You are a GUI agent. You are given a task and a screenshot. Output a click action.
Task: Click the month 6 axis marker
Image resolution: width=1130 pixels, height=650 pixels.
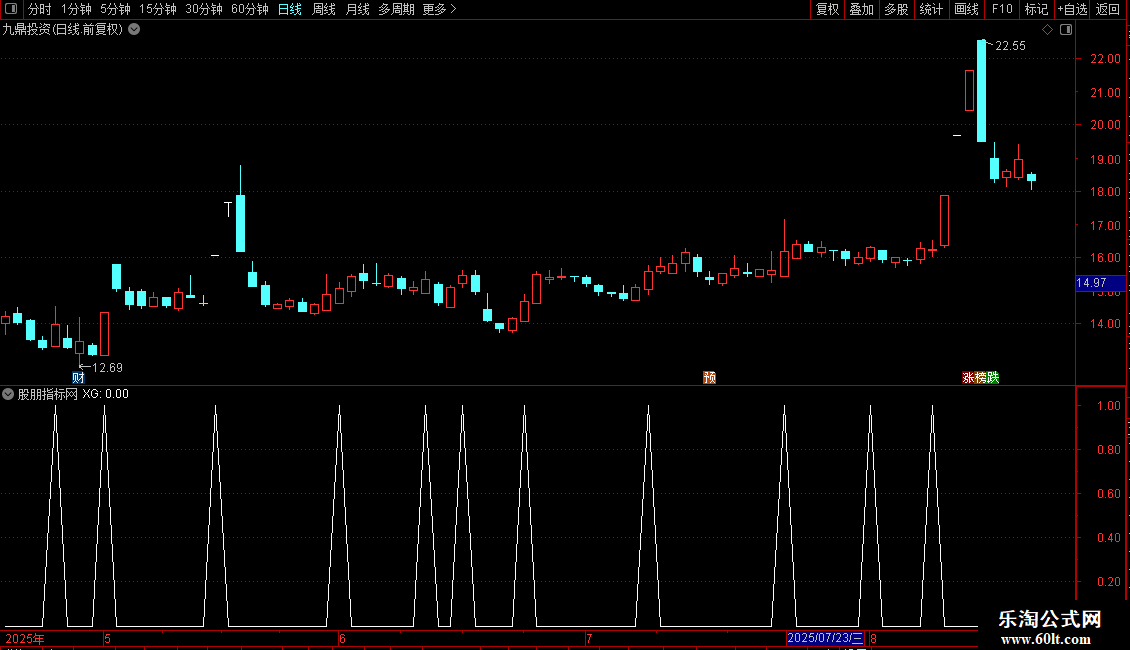click(343, 639)
